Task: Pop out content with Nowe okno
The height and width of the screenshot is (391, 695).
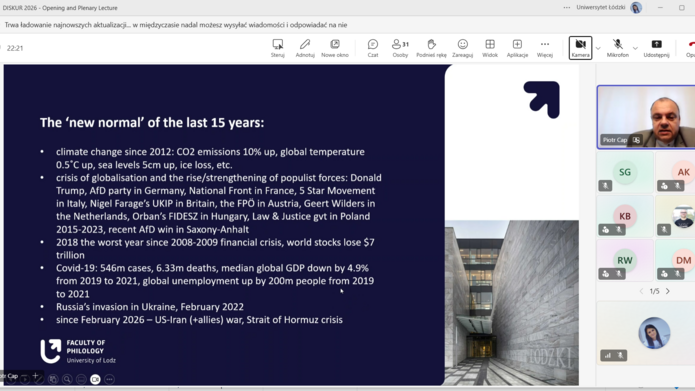Action: tap(335, 48)
